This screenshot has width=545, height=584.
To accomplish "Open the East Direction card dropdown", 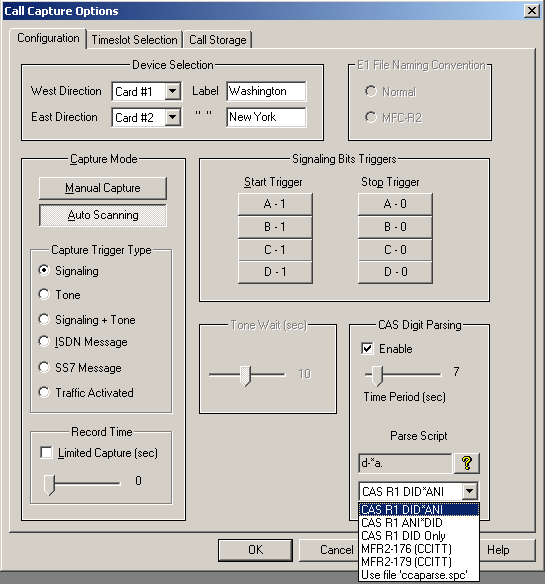I will click(x=172, y=117).
